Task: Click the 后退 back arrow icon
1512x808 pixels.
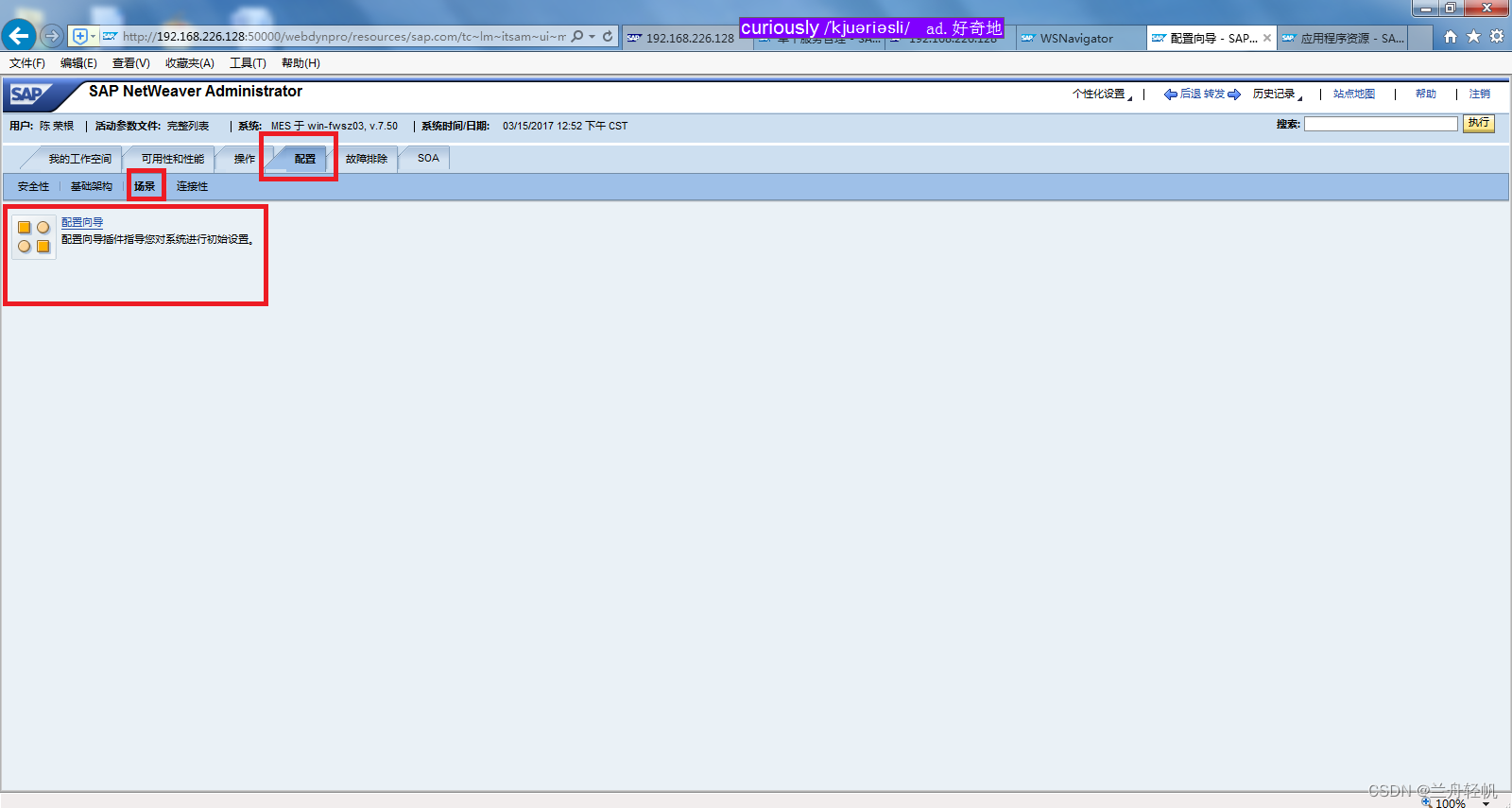Action: coord(1171,95)
